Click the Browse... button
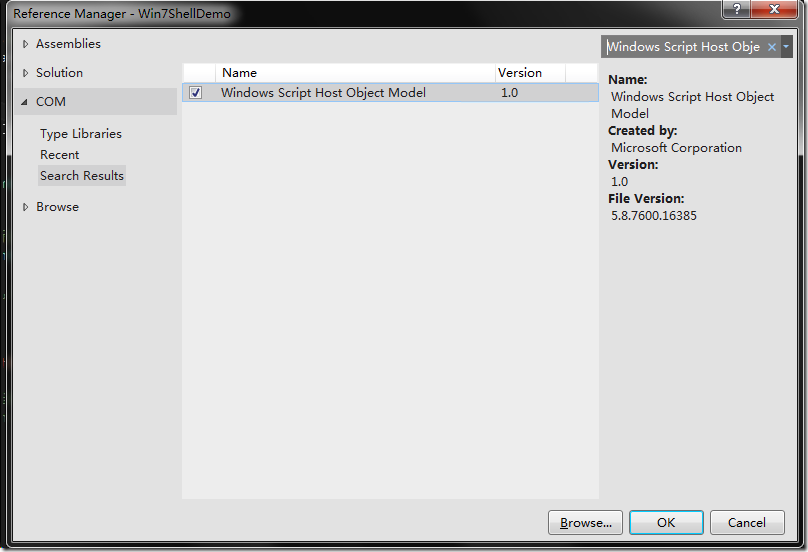 tap(585, 523)
